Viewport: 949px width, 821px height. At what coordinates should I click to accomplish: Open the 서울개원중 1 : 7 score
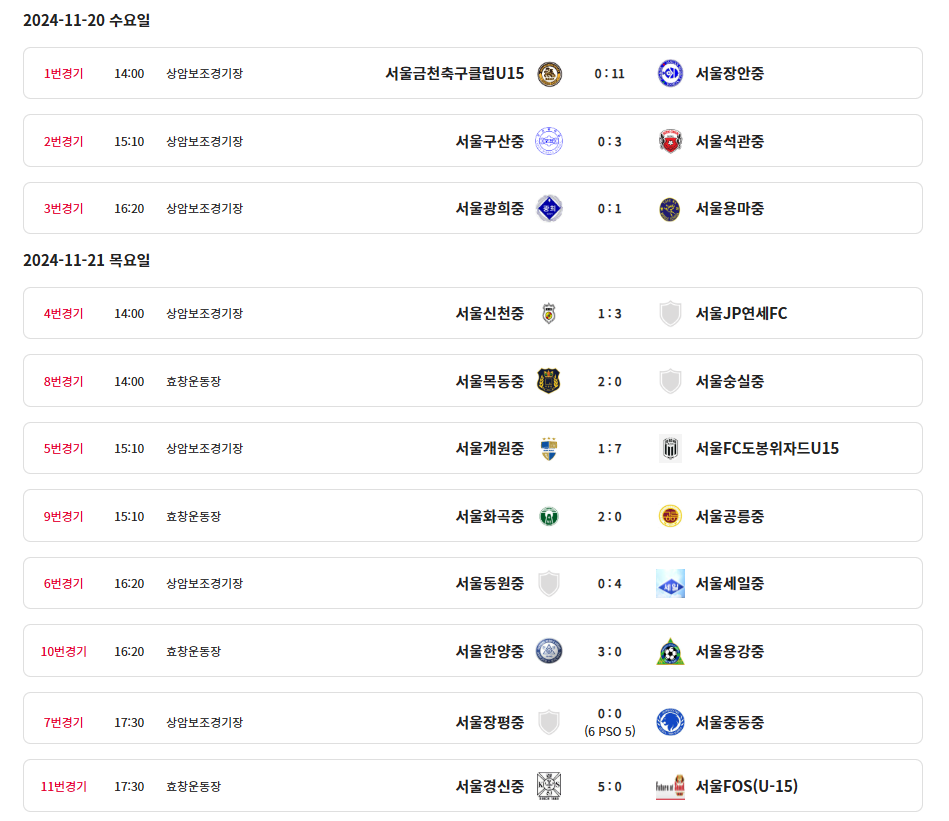click(609, 449)
